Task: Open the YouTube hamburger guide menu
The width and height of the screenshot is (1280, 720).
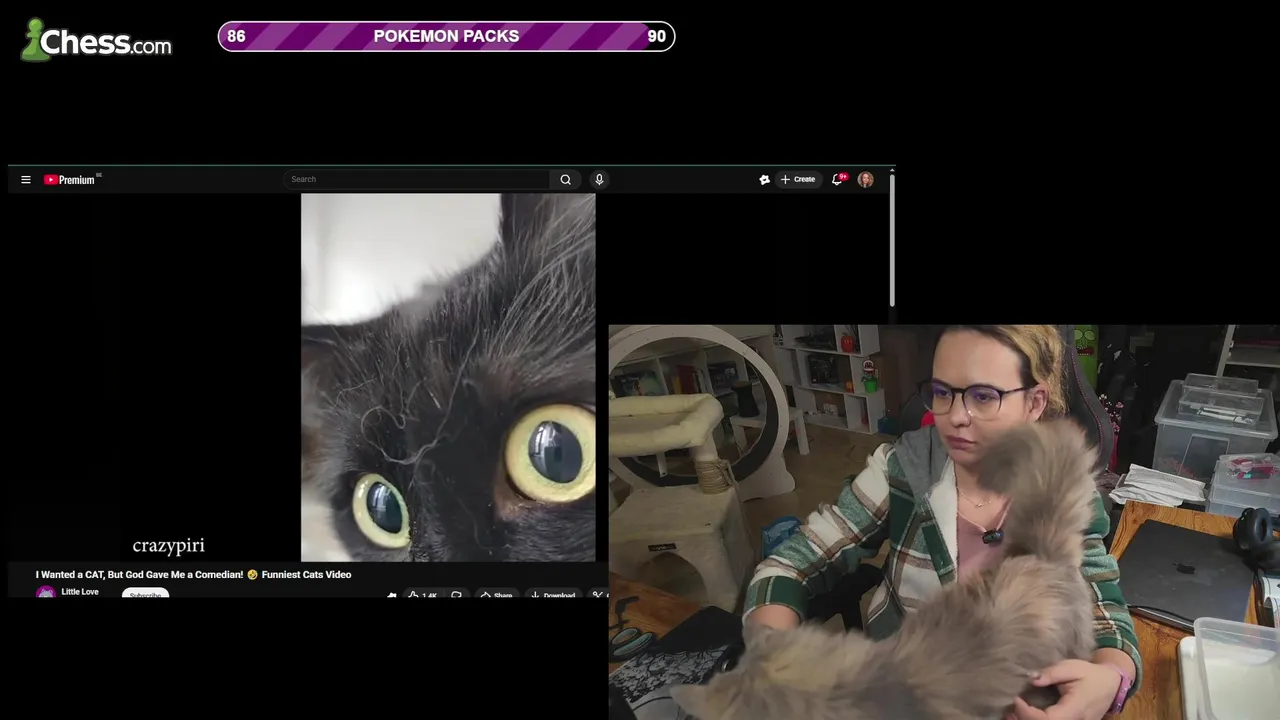Action: pyautogui.click(x=26, y=180)
